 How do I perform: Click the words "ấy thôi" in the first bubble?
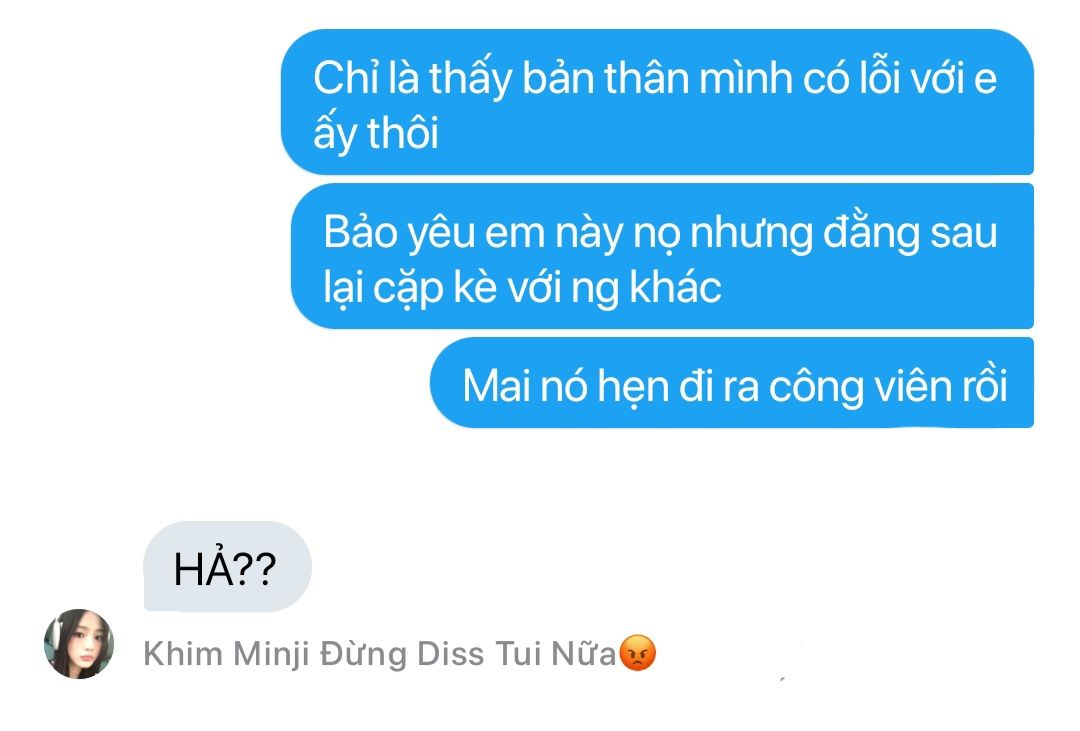(376, 132)
